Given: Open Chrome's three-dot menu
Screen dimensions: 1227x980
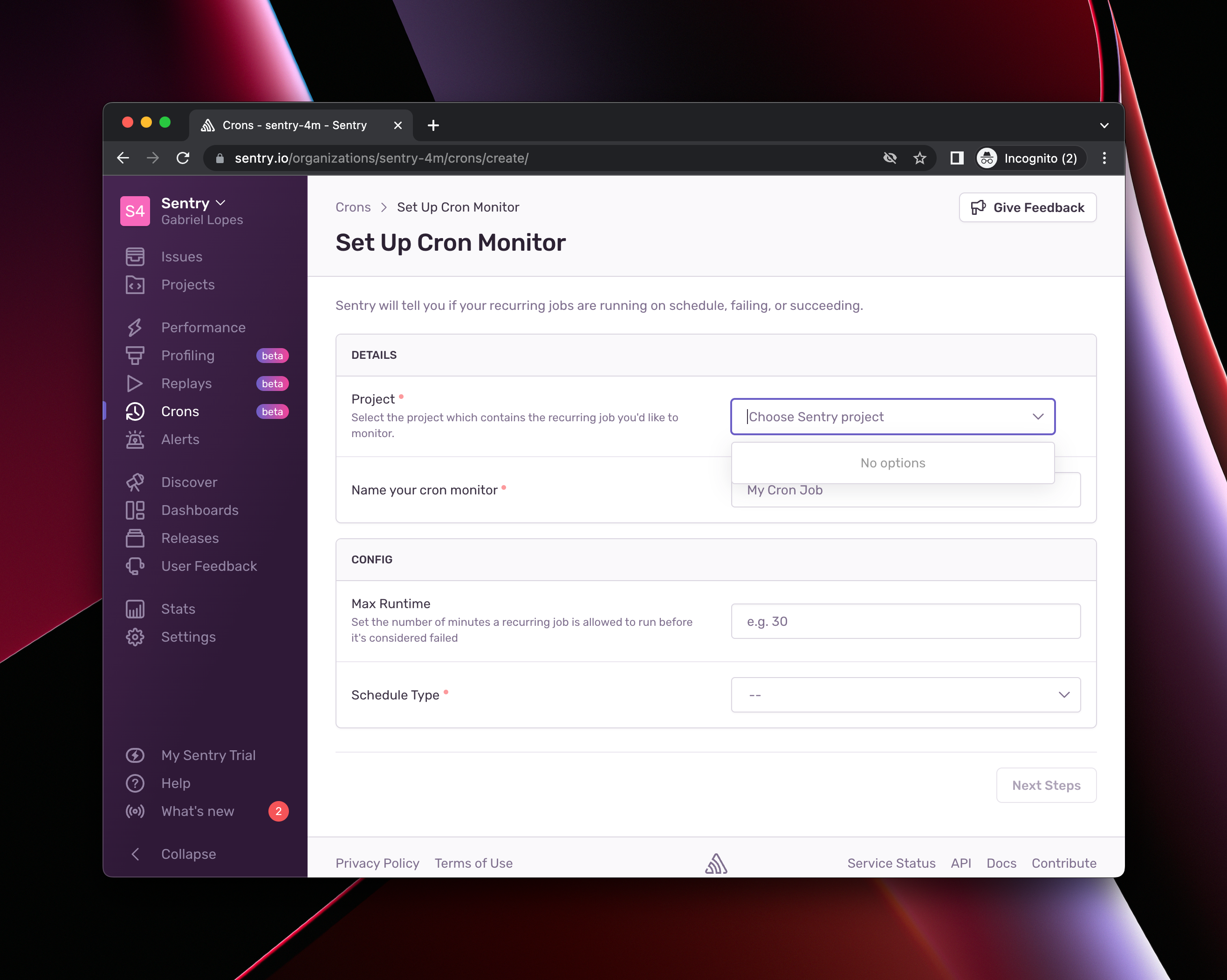Looking at the screenshot, I should [1104, 158].
